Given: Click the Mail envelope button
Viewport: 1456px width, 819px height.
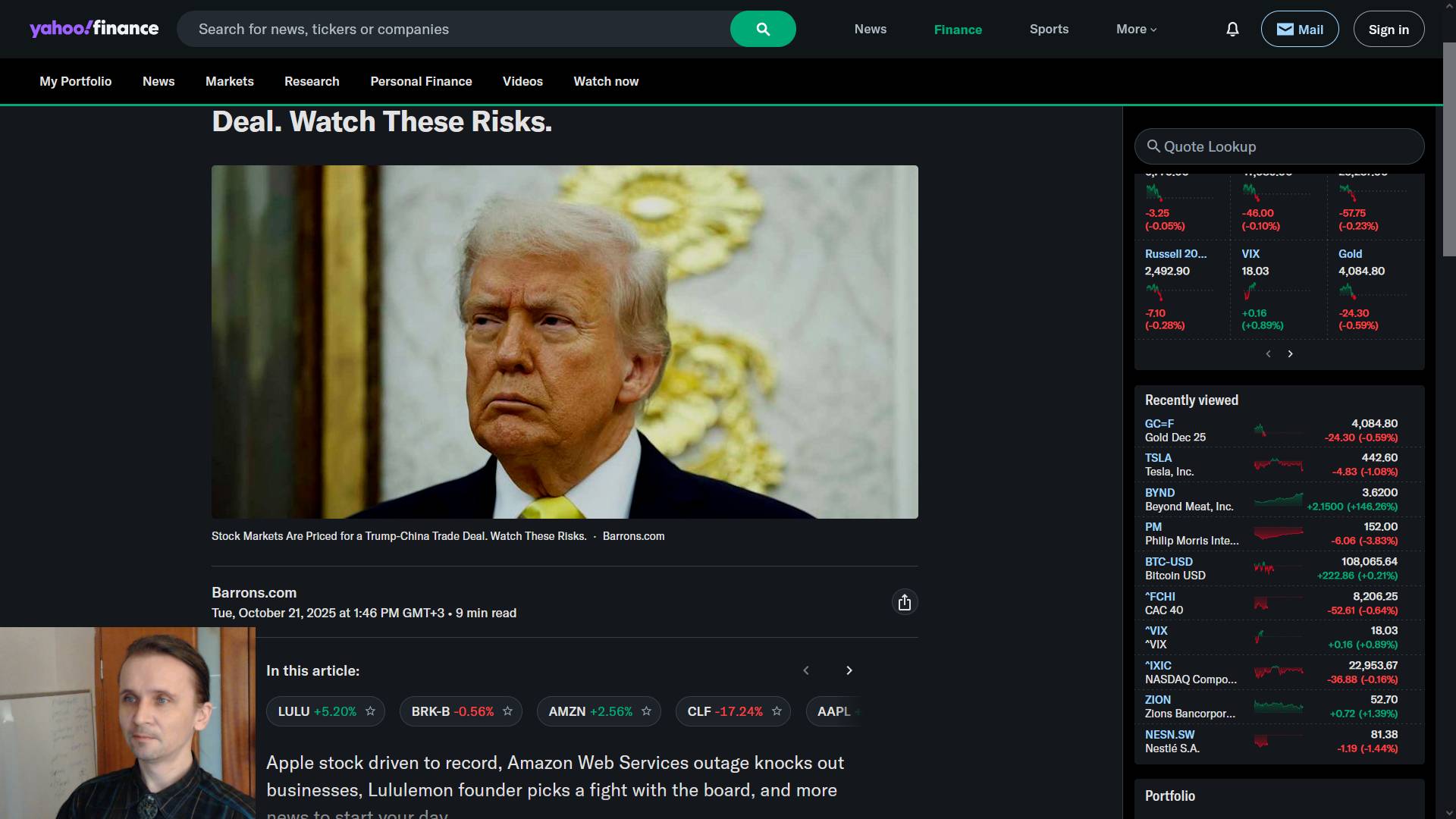Looking at the screenshot, I should [1299, 29].
